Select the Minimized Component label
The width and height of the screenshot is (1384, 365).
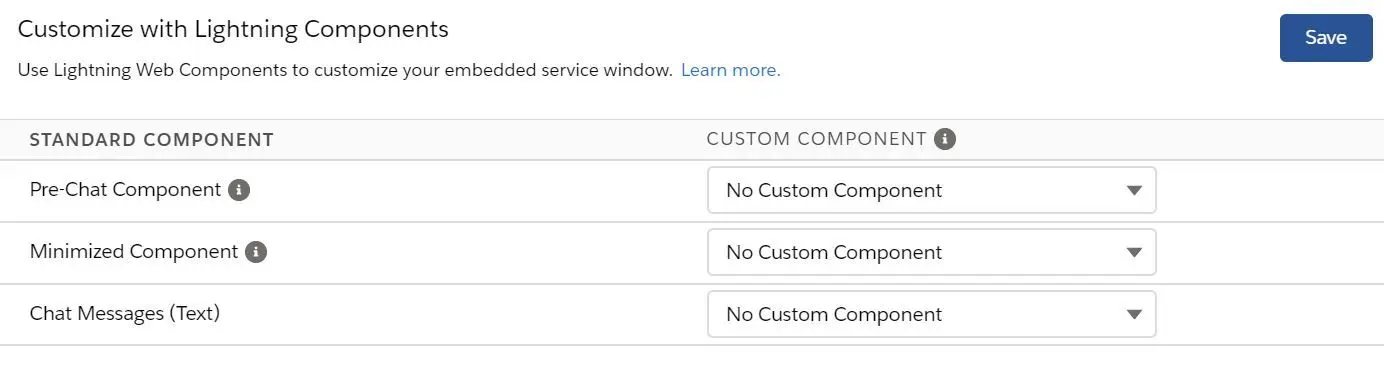[134, 252]
